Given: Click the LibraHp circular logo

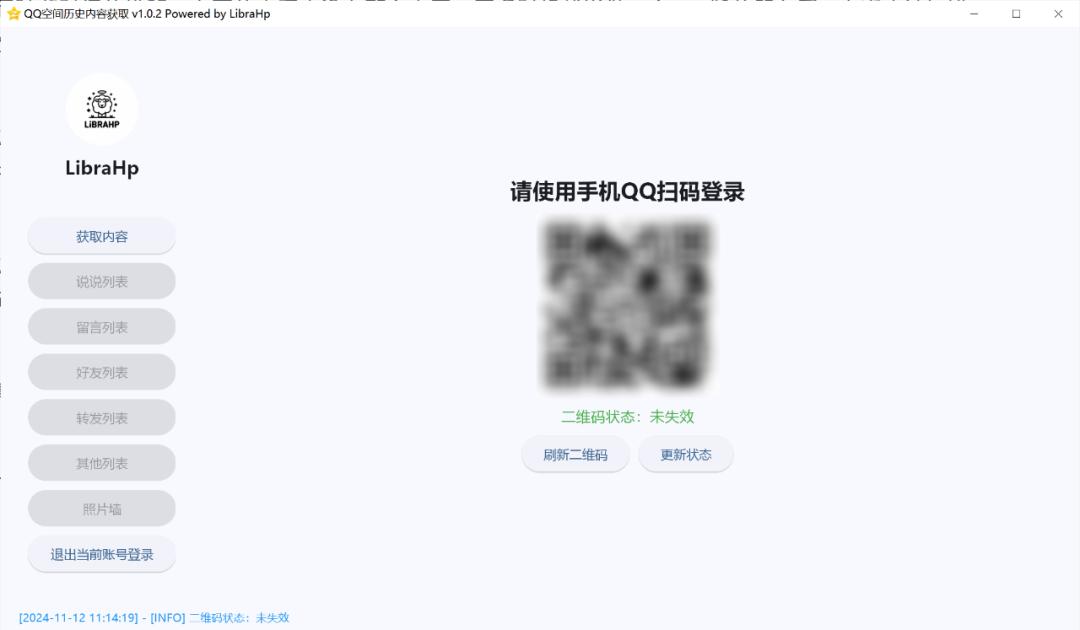Looking at the screenshot, I should pyautogui.click(x=101, y=109).
